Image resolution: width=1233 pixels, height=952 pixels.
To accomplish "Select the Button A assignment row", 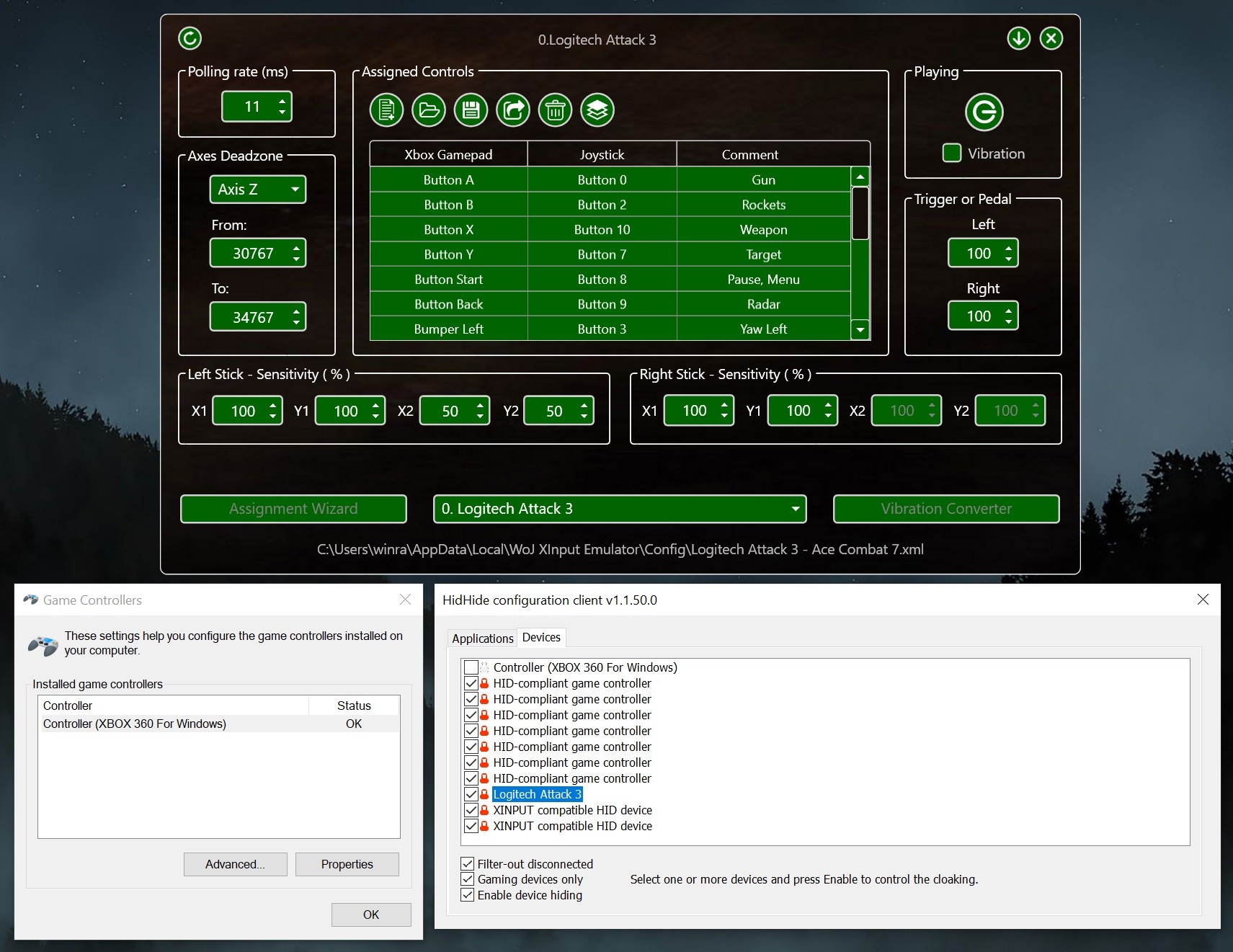I will tap(610, 179).
